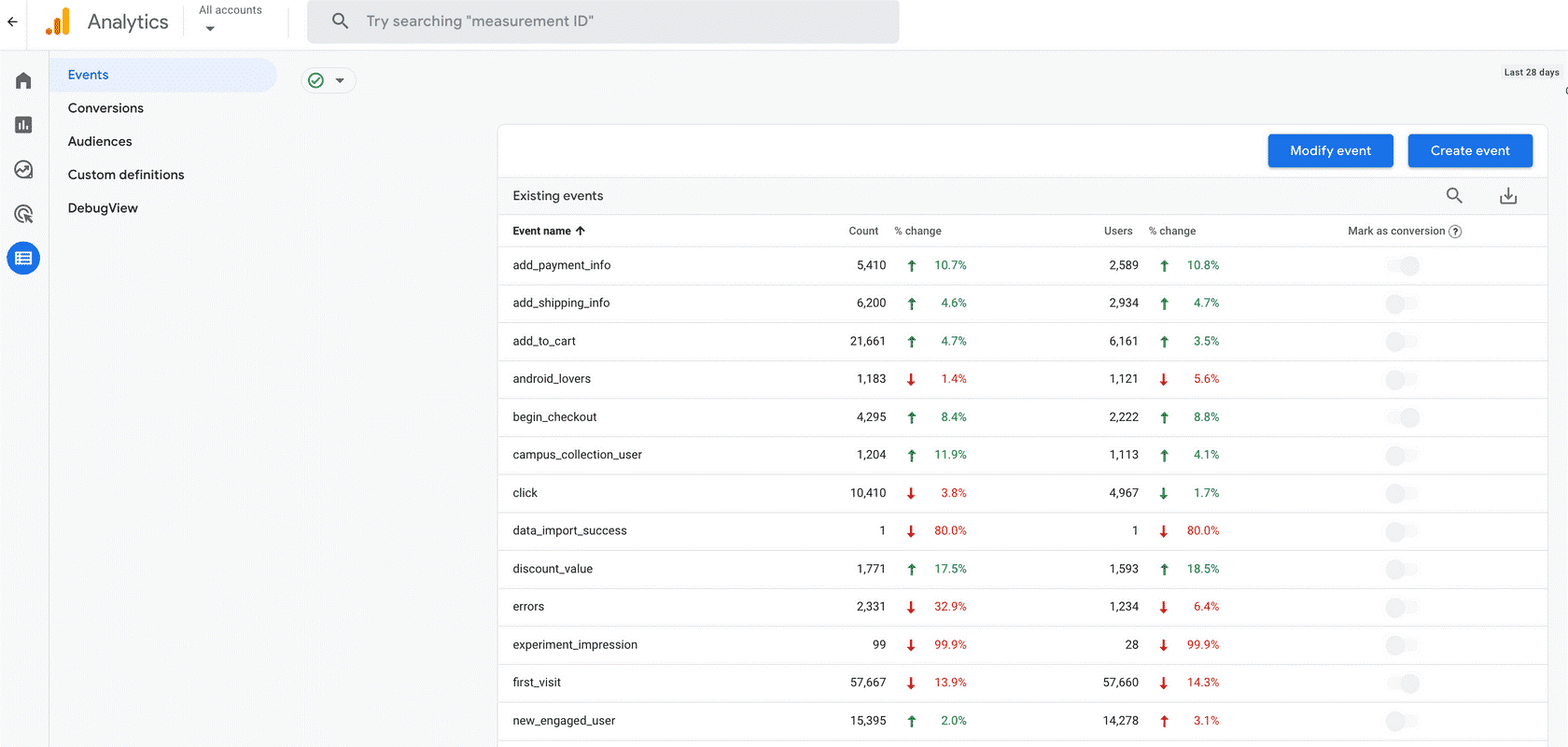Click the add_to_cart event name
The height and width of the screenshot is (747, 1568).
(544, 341)
